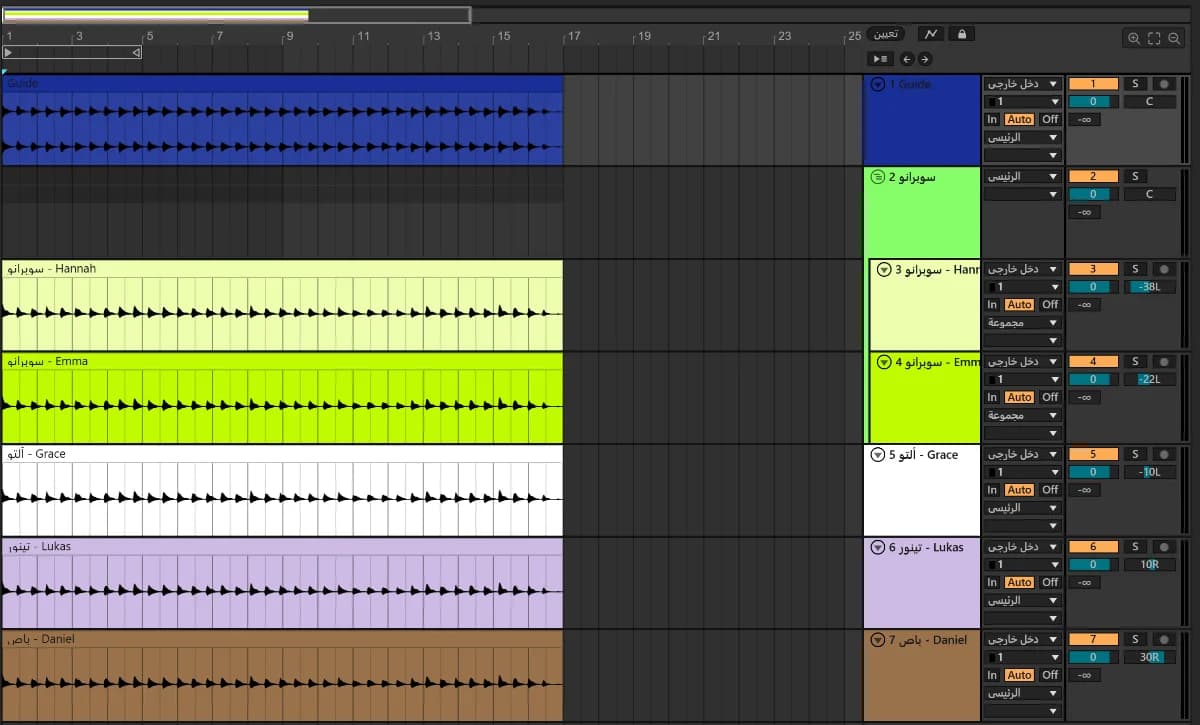Enable Auto monitoring on Daniel track

click(1019, 675)
